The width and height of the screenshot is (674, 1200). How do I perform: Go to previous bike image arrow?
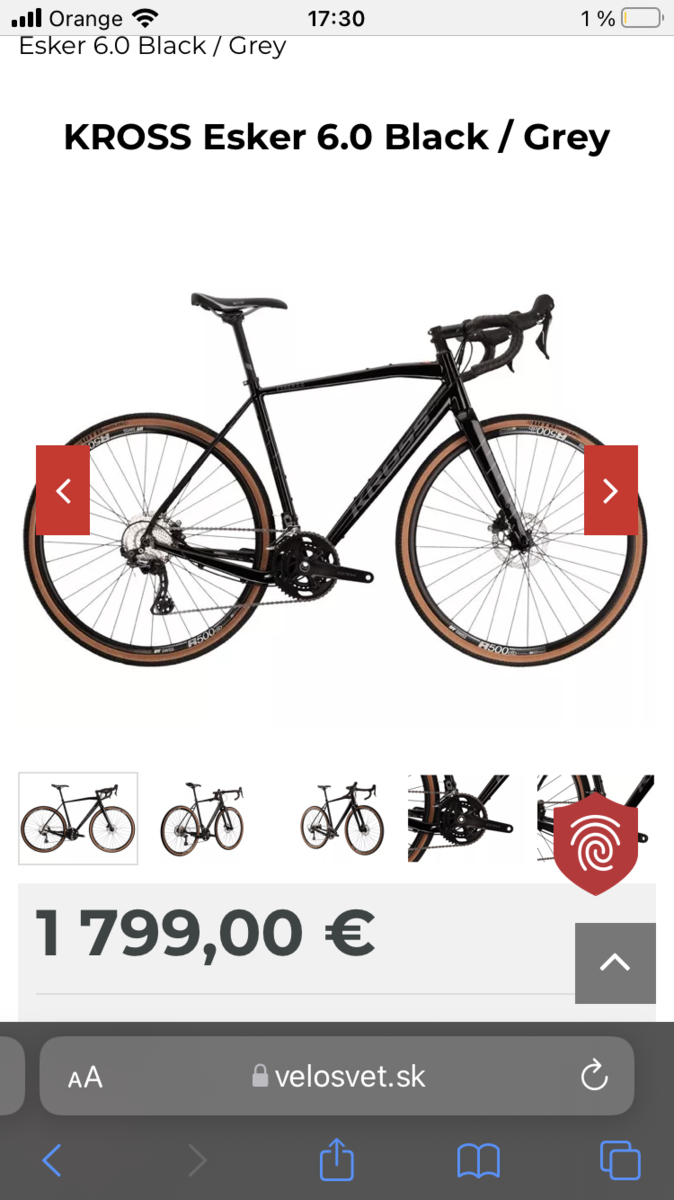coord(63,490)
